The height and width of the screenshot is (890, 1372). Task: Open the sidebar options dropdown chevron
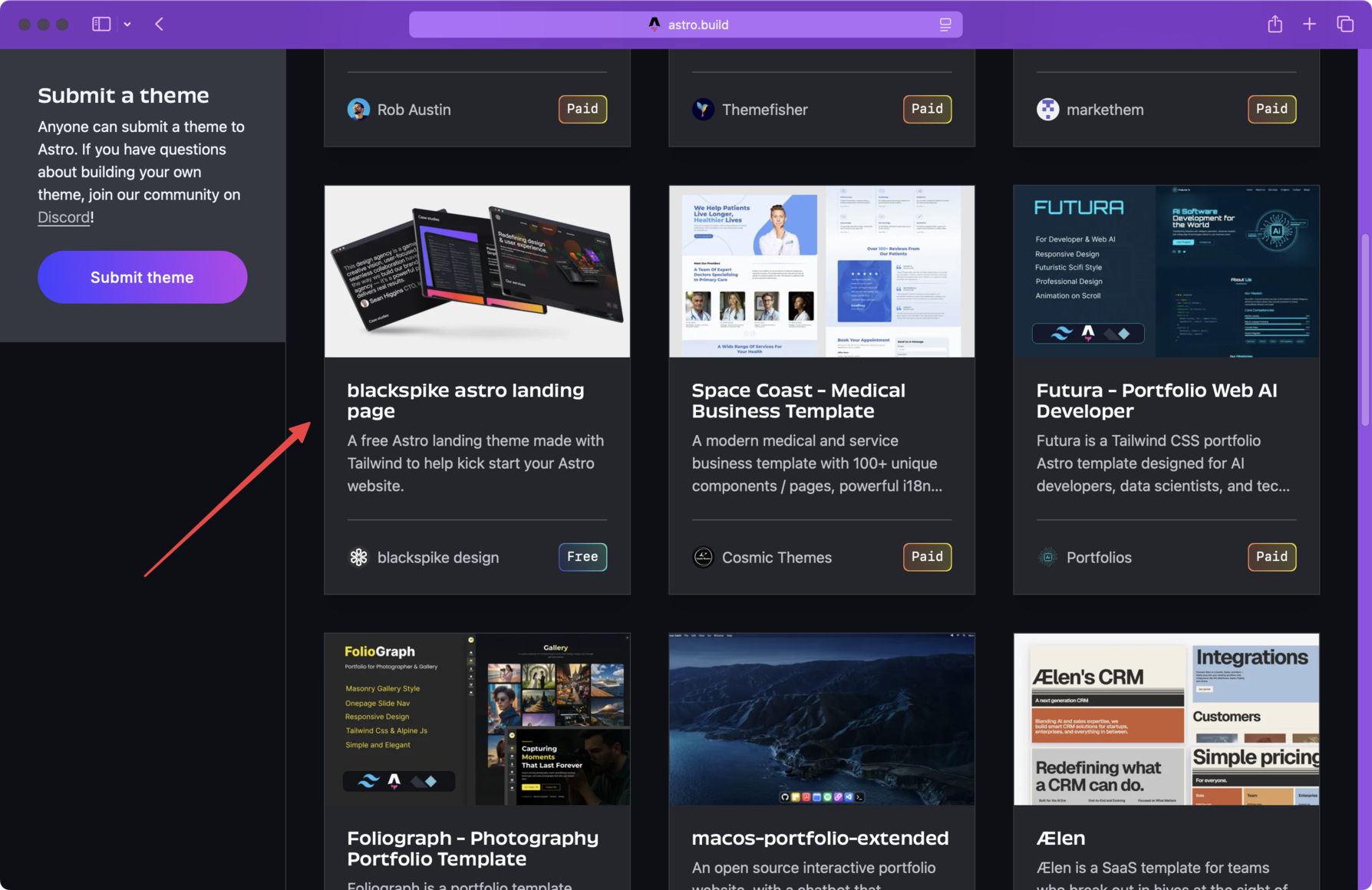(x=127, y=25)
